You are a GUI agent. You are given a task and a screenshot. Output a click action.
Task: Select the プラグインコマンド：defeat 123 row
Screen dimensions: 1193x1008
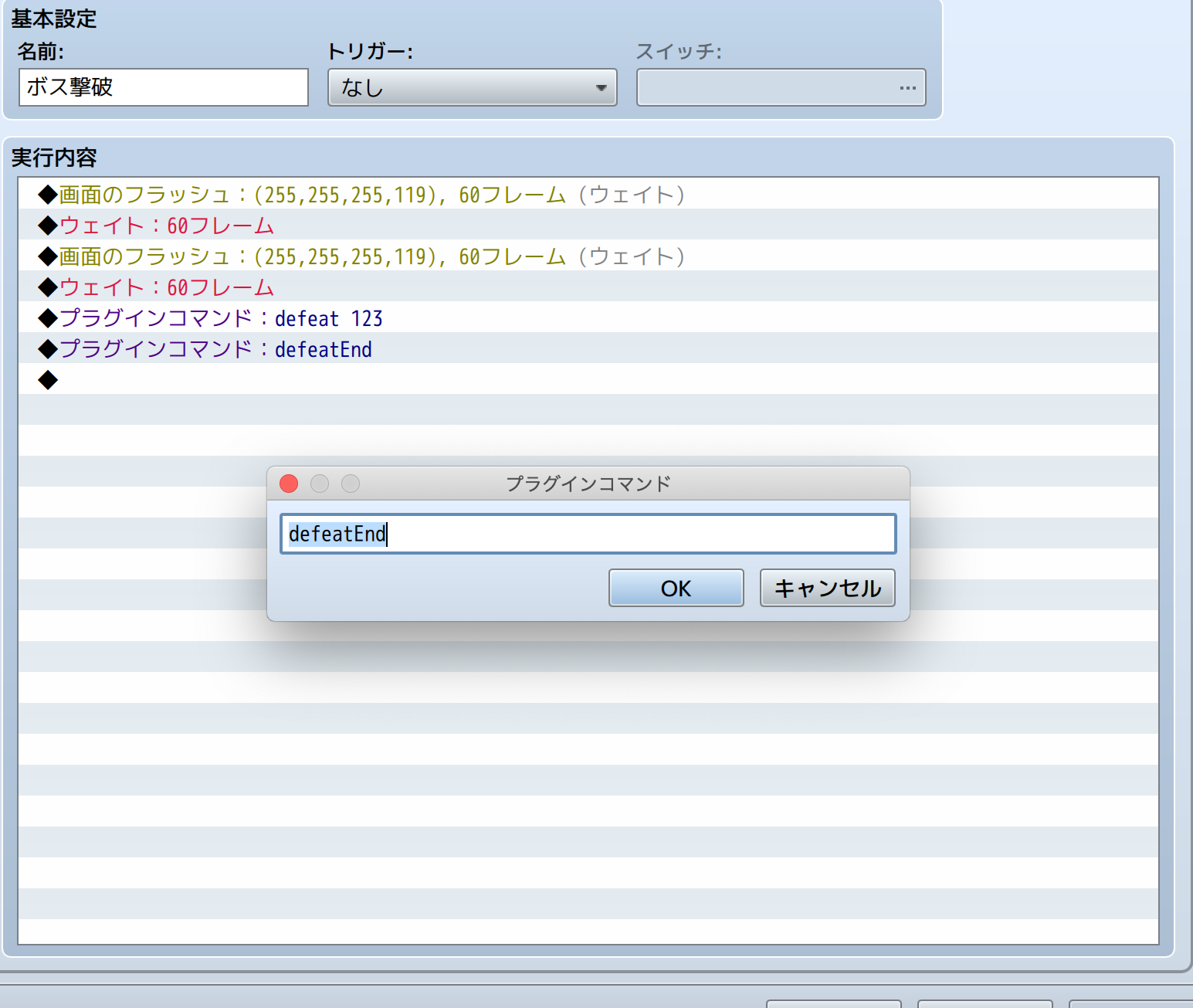(x=220, y=318)
